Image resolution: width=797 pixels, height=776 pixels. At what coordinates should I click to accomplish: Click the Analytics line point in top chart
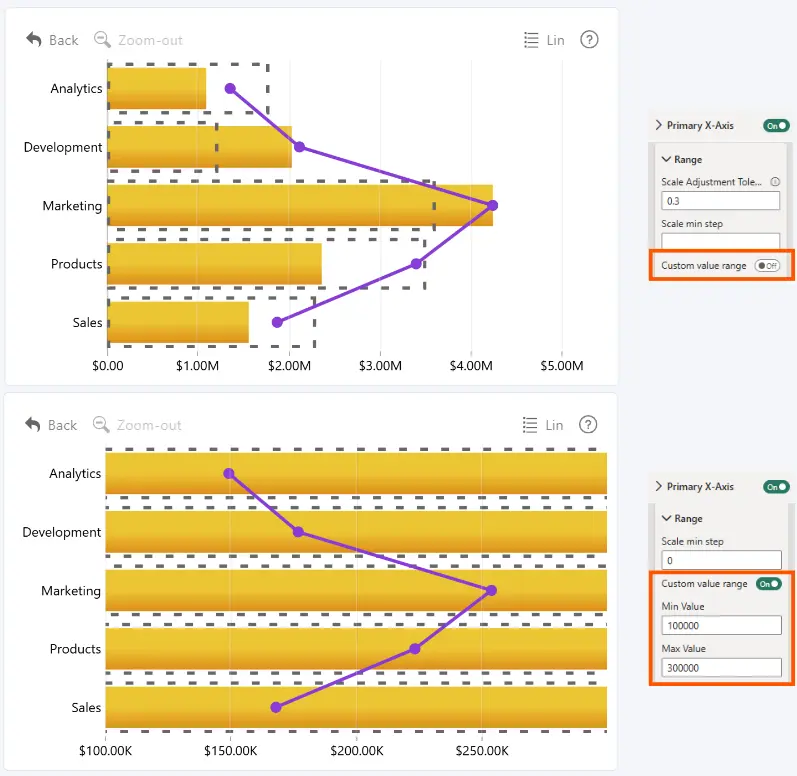coord(230,88)
